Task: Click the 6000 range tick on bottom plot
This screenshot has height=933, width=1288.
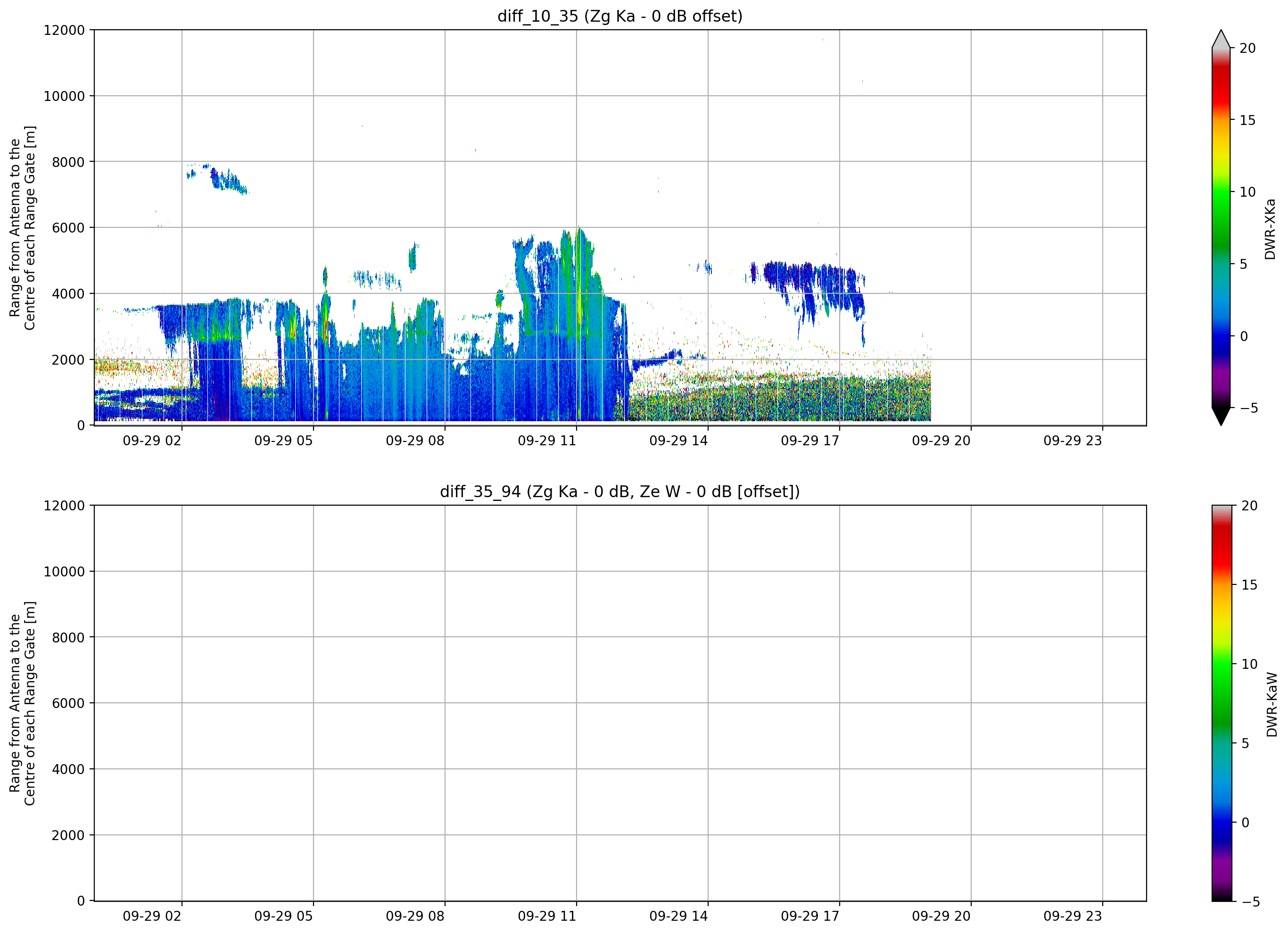Action: click(x=68, y=703)
